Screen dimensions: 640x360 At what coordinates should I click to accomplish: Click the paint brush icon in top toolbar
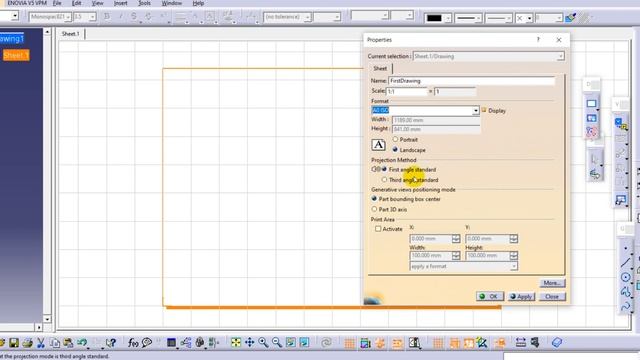click(x=571, y=18)
